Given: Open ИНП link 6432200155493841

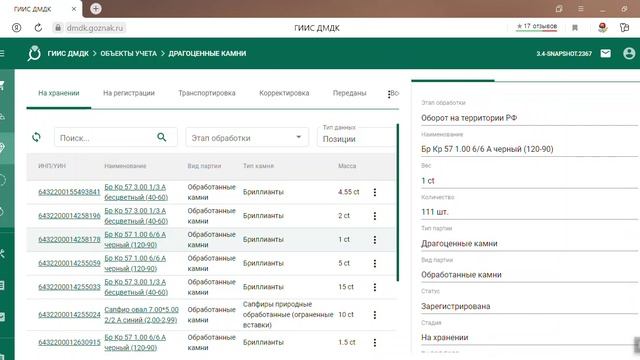Looking at the screenshot, I should coord(69,192).
